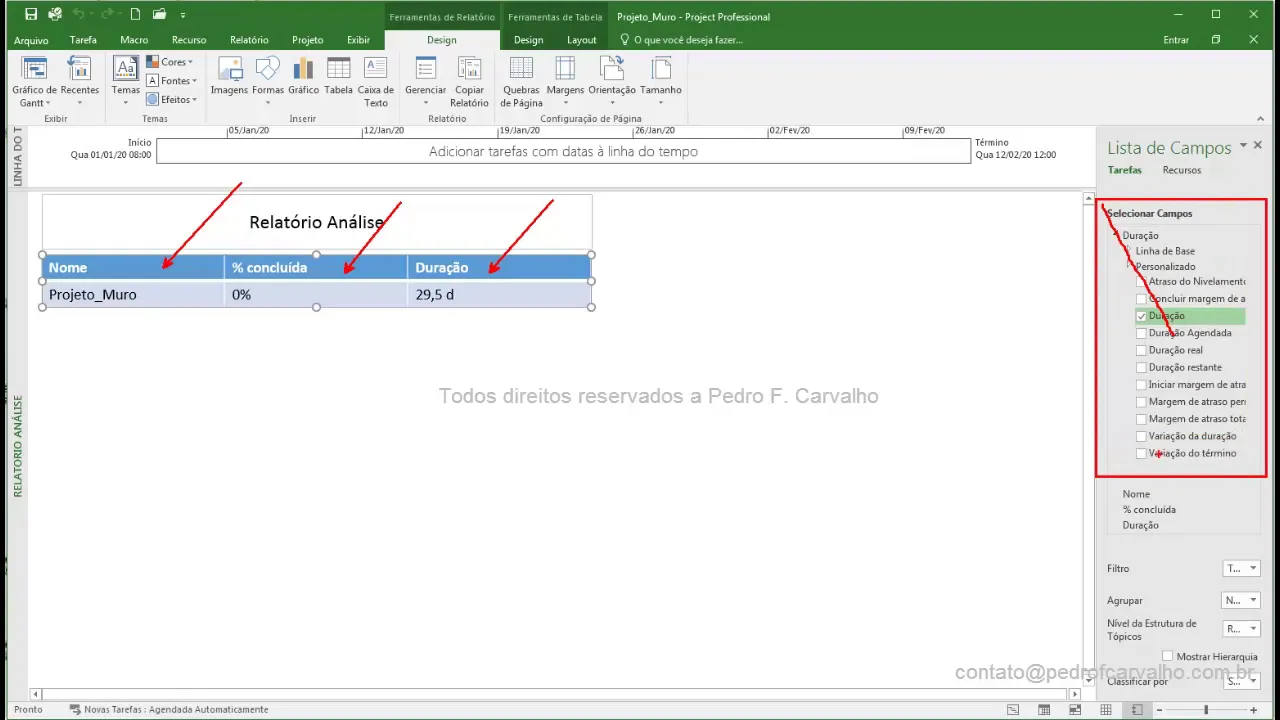Switch to Task Usage view in status bar
The image size is (1280, 720).
coord(1044,709)
